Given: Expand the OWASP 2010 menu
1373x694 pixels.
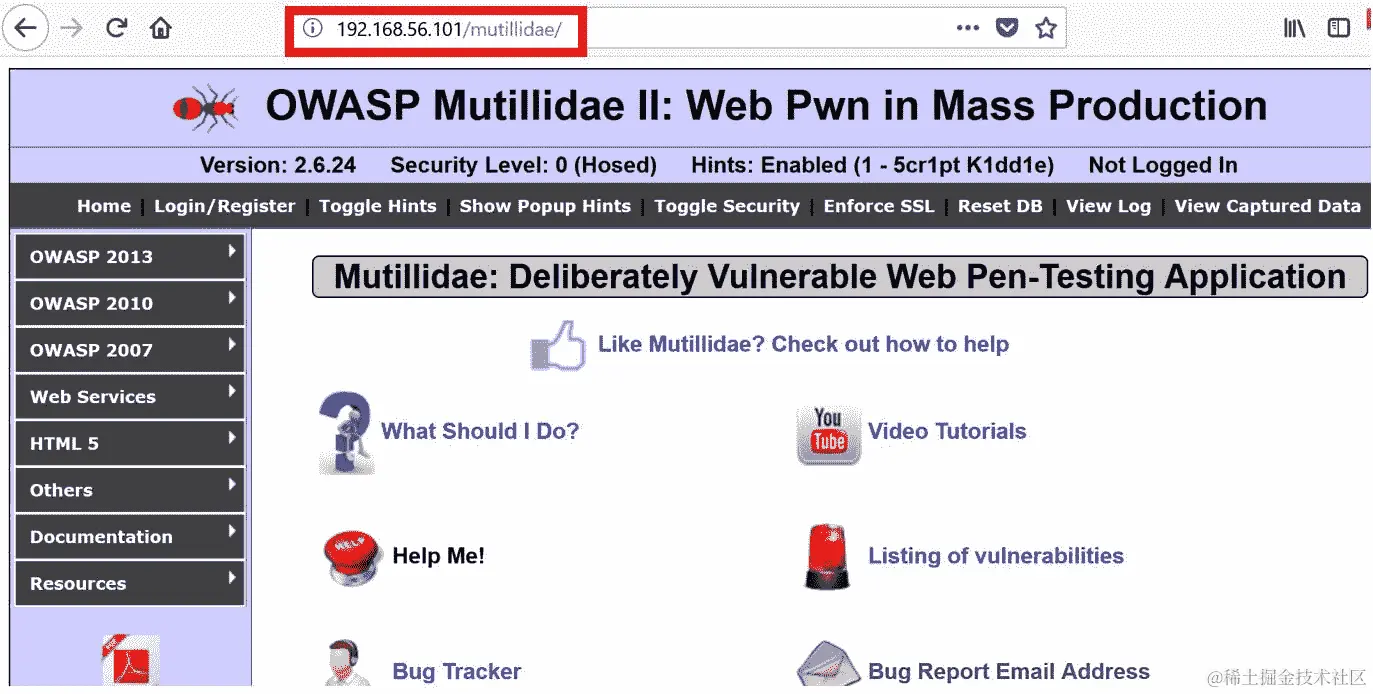Looking at the screenshot, I should click(130, 303).
